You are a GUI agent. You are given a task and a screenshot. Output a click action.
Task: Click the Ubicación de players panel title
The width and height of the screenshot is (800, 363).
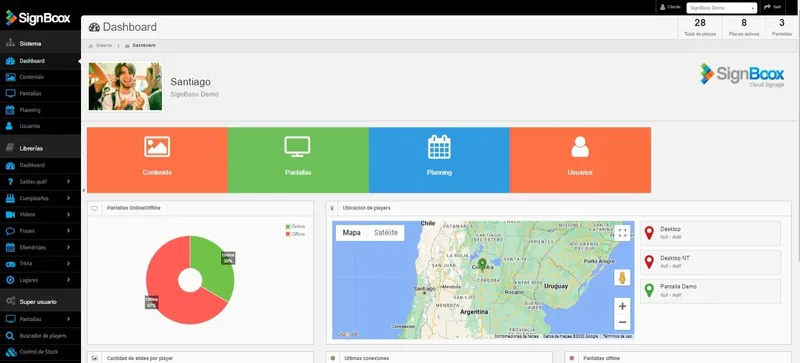[x=366, y=208]
